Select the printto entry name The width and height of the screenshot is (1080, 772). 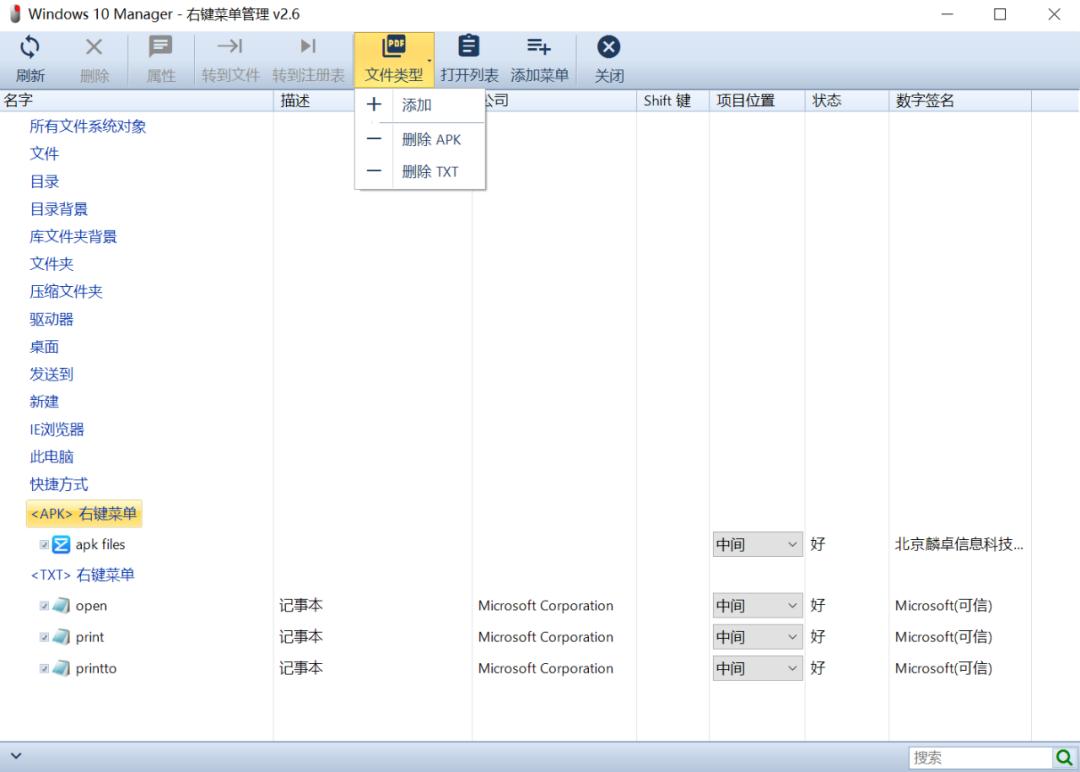coord(96,669)
